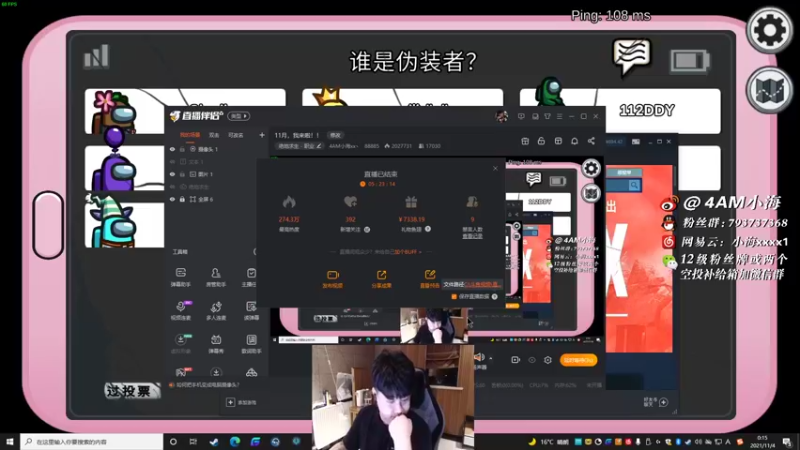Viewport: 800px width, 450px height.
Task: Select the 摄像头 1 source row
Action: [x=218, y=149]
